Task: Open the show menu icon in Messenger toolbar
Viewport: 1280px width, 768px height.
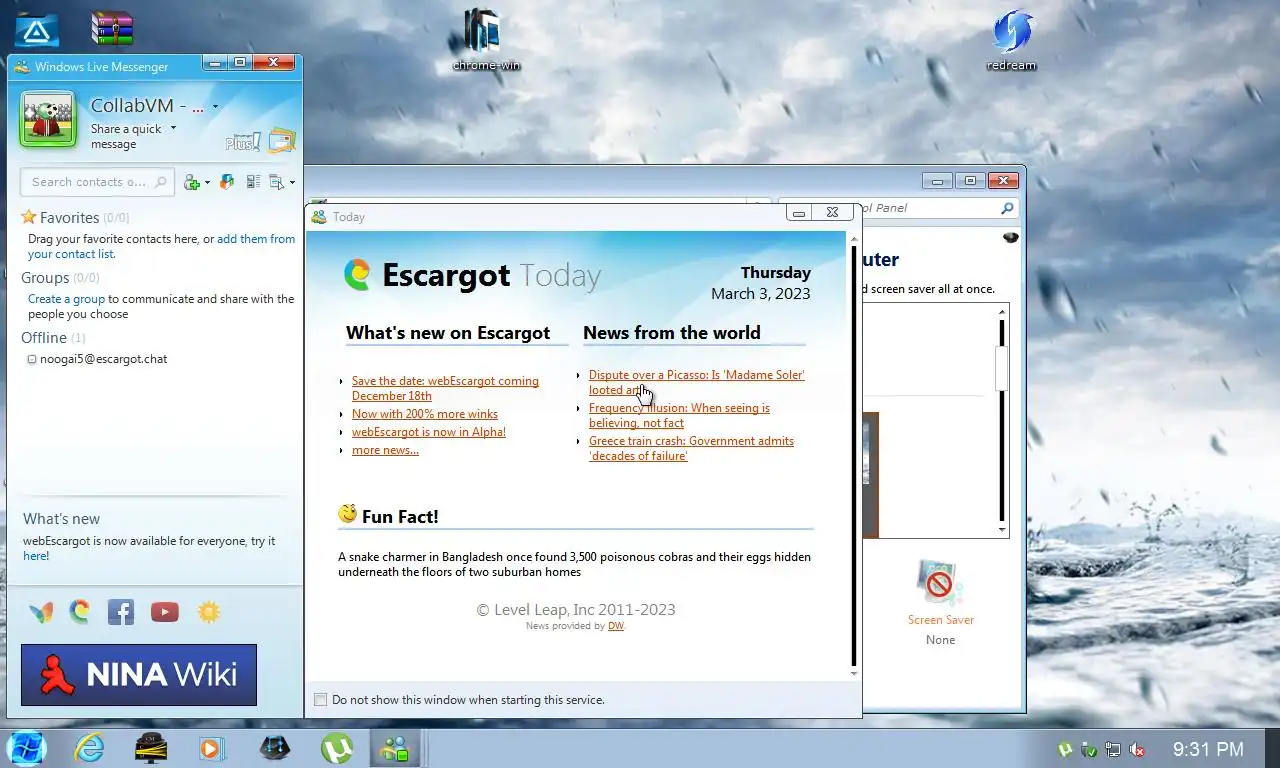Action: click(x=277, y=182)
